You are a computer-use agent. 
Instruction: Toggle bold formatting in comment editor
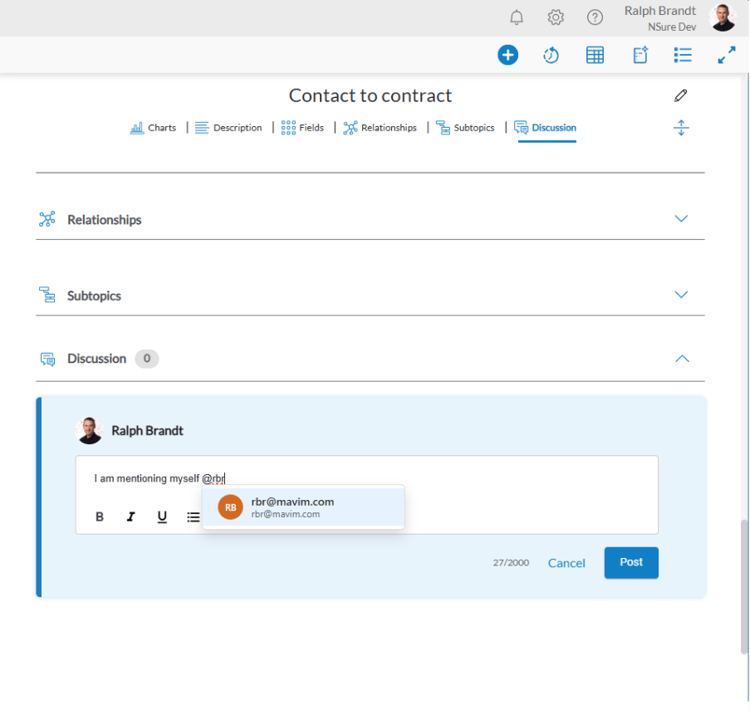[100, 517]
